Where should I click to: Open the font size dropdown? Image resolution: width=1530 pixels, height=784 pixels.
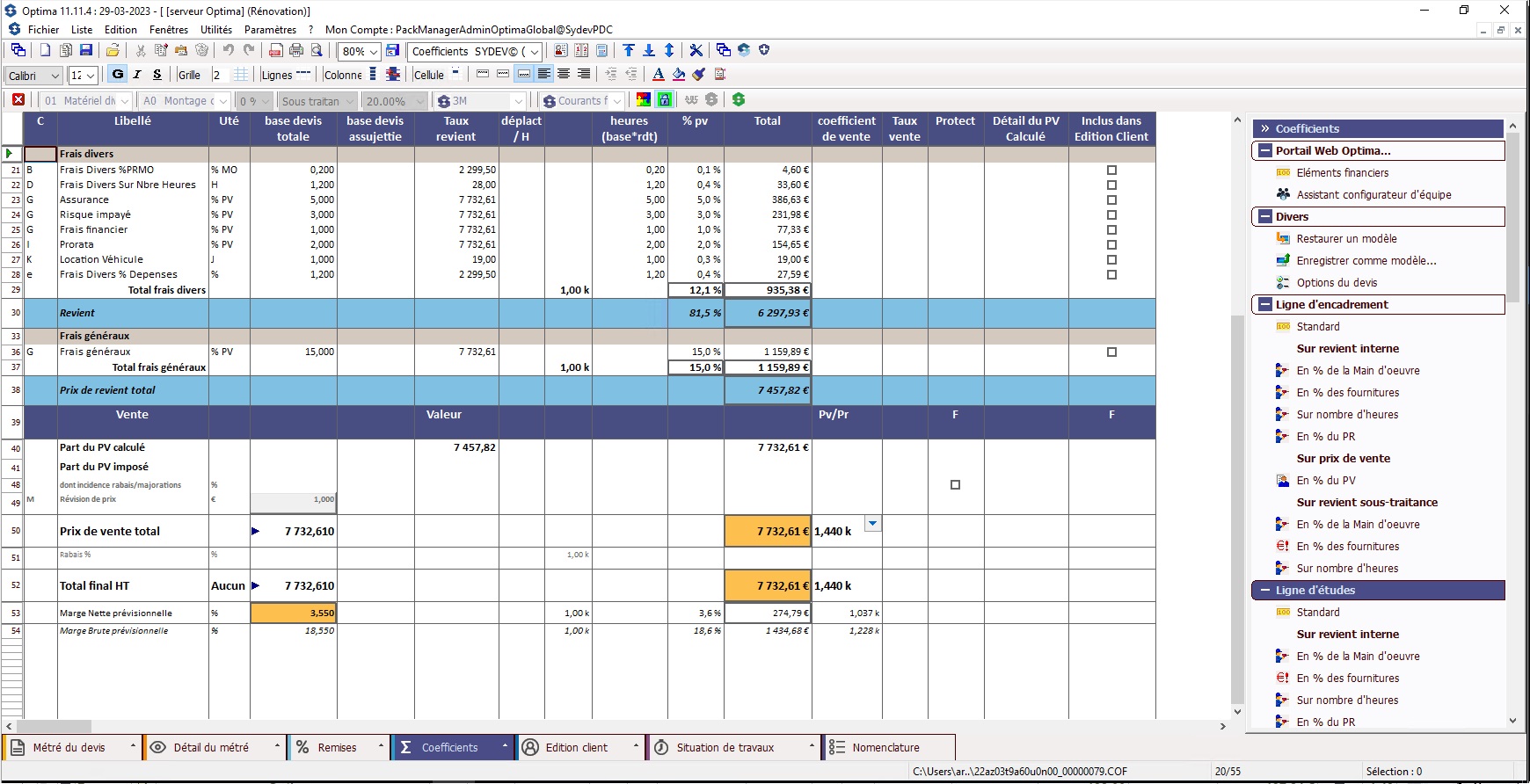[90, 76]
